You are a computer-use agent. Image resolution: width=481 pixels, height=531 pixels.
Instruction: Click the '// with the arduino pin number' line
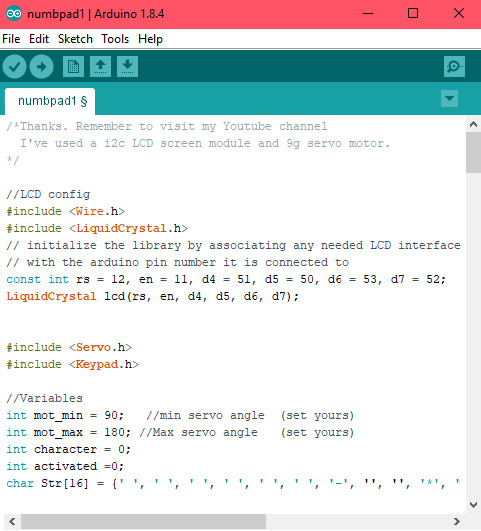point(177,262)
